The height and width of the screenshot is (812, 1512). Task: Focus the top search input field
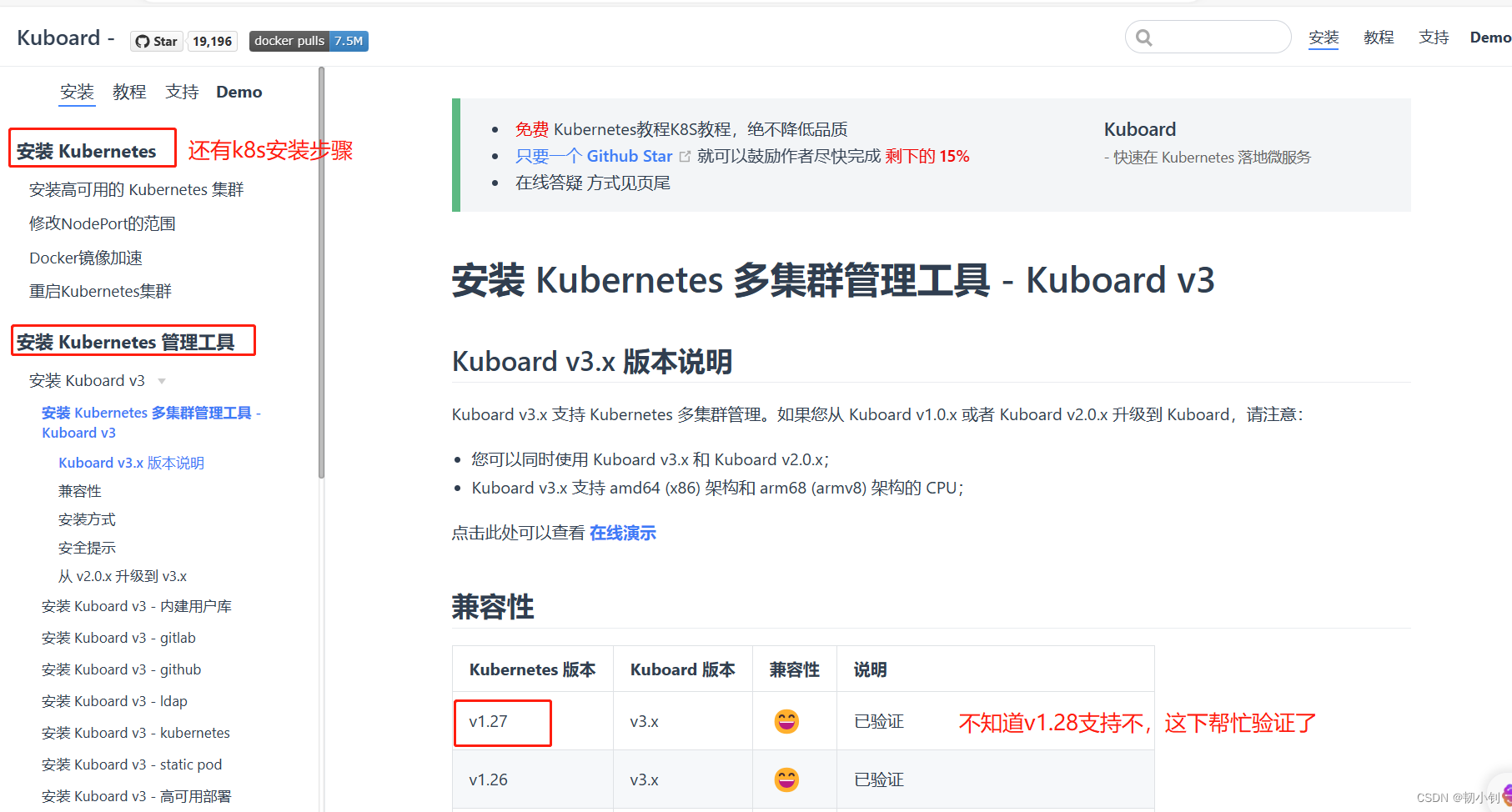pyautogui.click(x=1208, y=37)
